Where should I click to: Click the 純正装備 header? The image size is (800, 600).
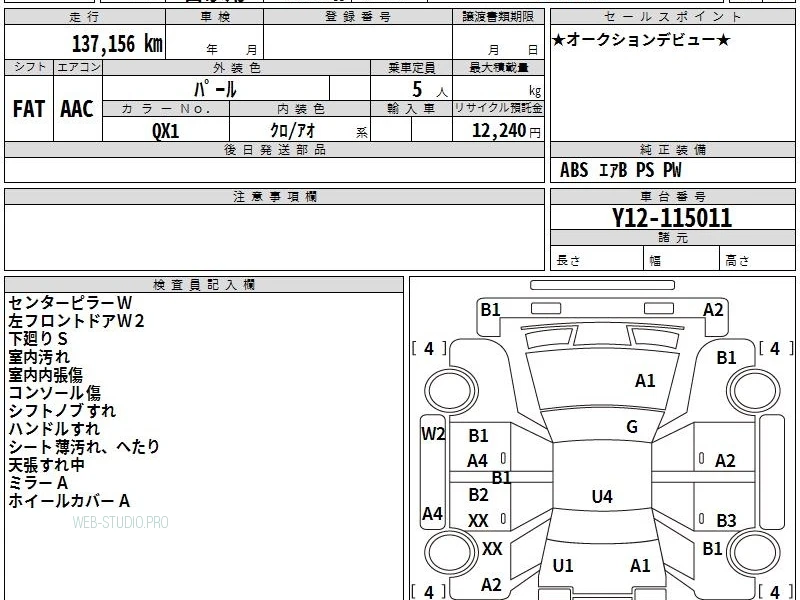[672, 149]
